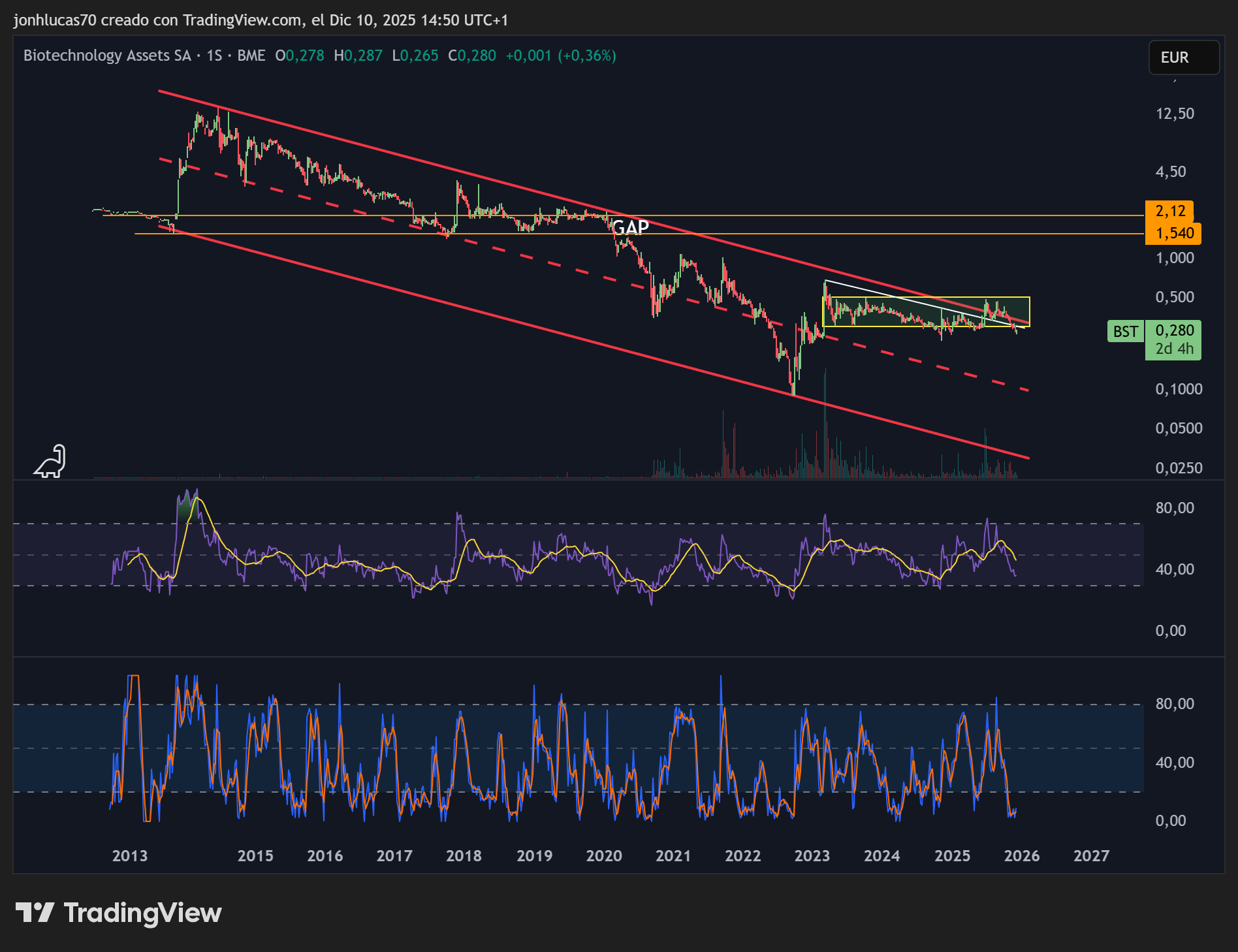The image size is (1238, 952).
Task: Select the 1,540 orange price label
Action: coord(1173,233)
